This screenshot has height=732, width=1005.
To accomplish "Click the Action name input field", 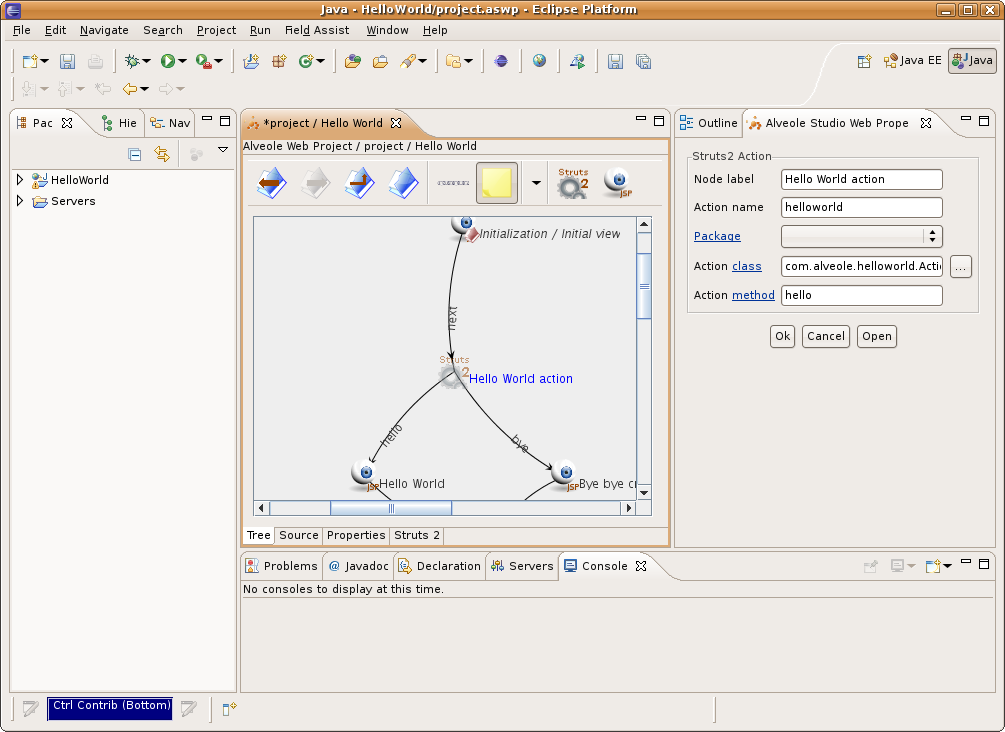I will [861, 208].
